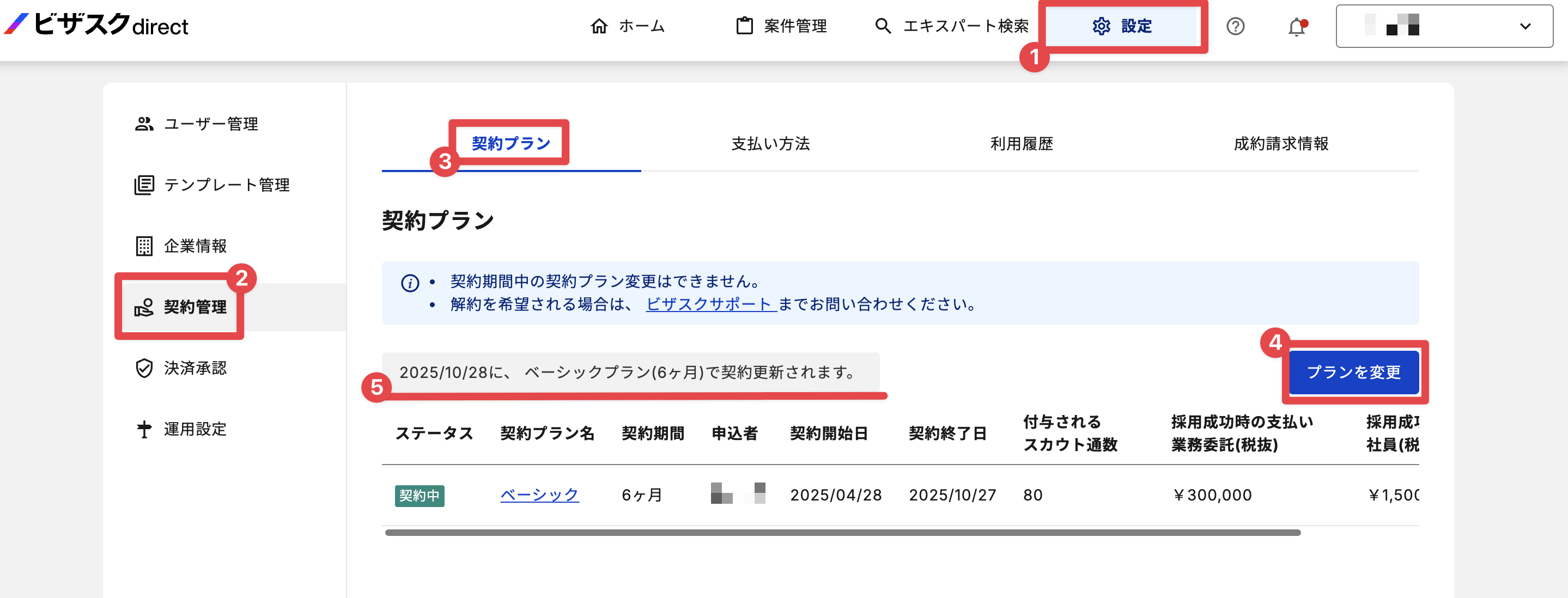Viewport: 1568px width, 598px height.
Task: Click the プランを変更 button
Action: [x=1354, y=371]
